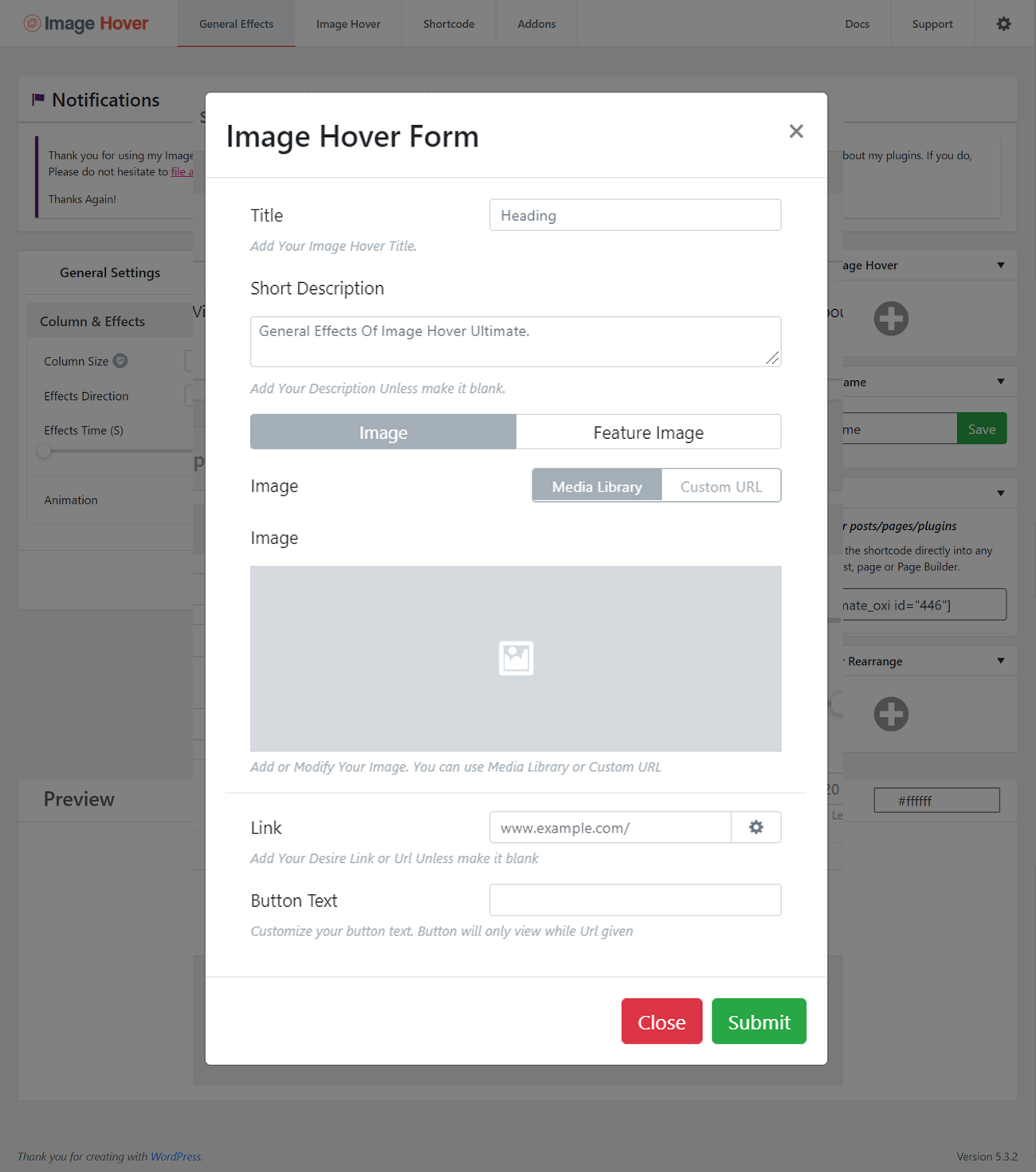Click the red Close button
Screen dimensions: 1036x1172
pos(661,1021)
